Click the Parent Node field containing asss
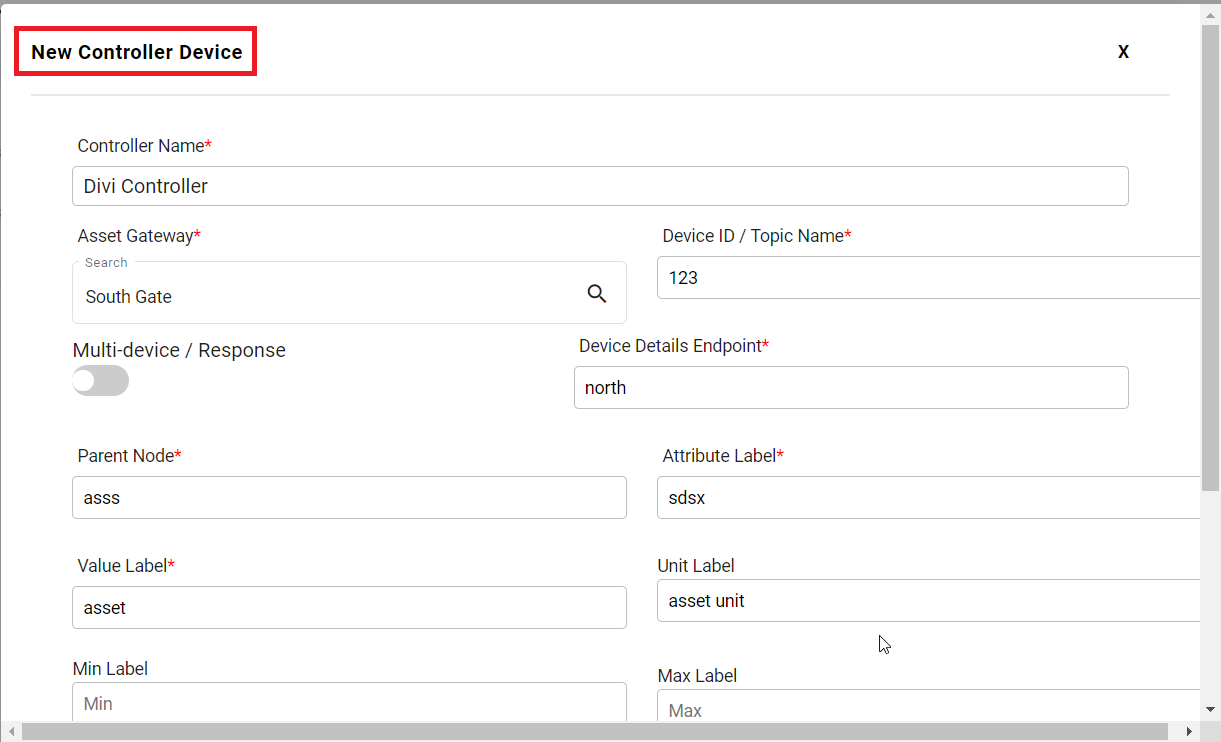 point(349,497)
